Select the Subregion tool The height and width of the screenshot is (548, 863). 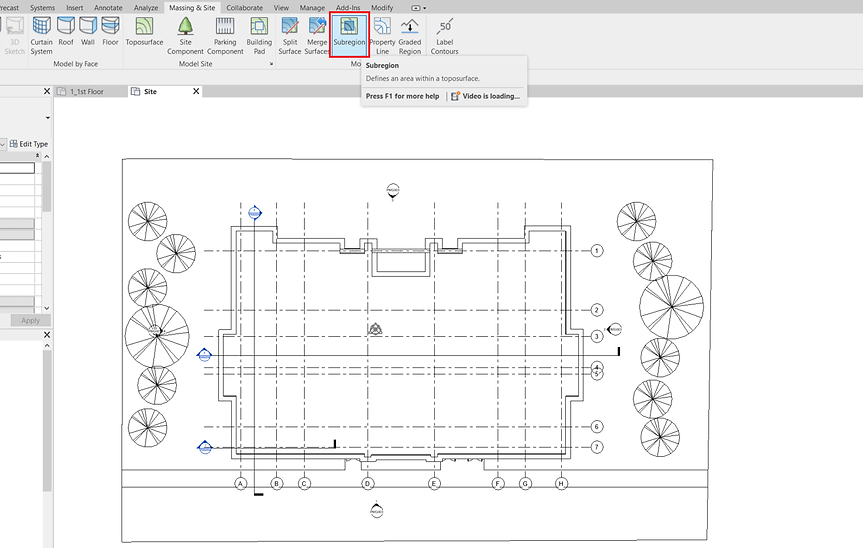pos(349,35)
